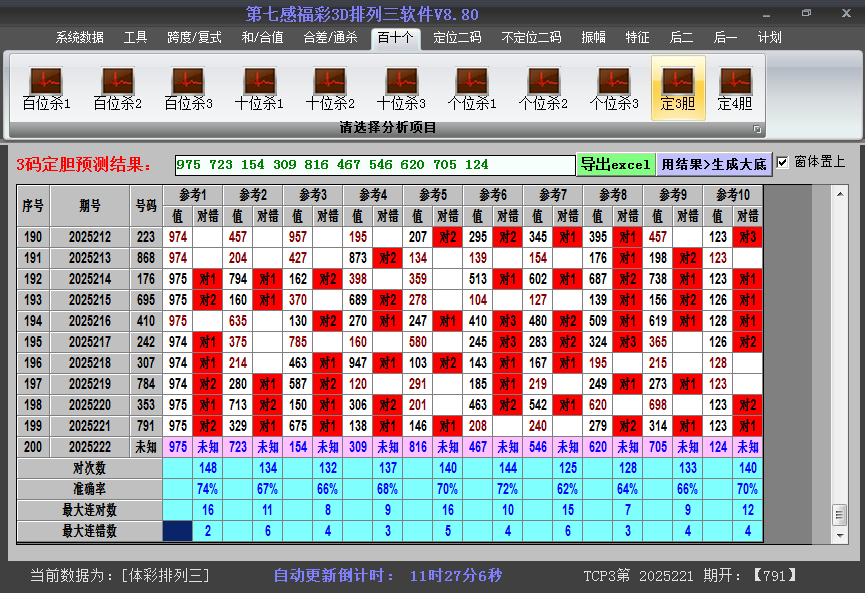
Task: Switch to the 振幅 tab
Action: pyautogui.click(x=594, y=38)
